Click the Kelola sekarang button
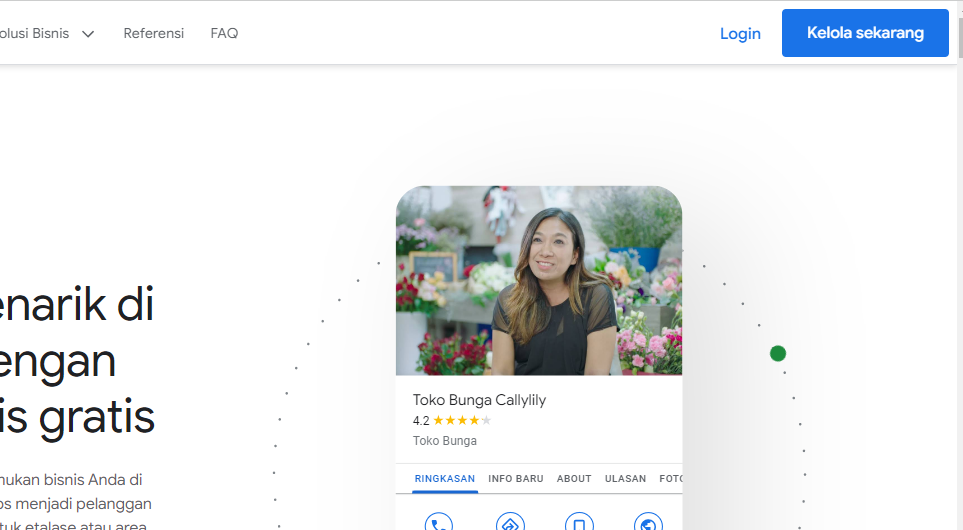This screenshot has width=963, height=530. click(865, 33)
